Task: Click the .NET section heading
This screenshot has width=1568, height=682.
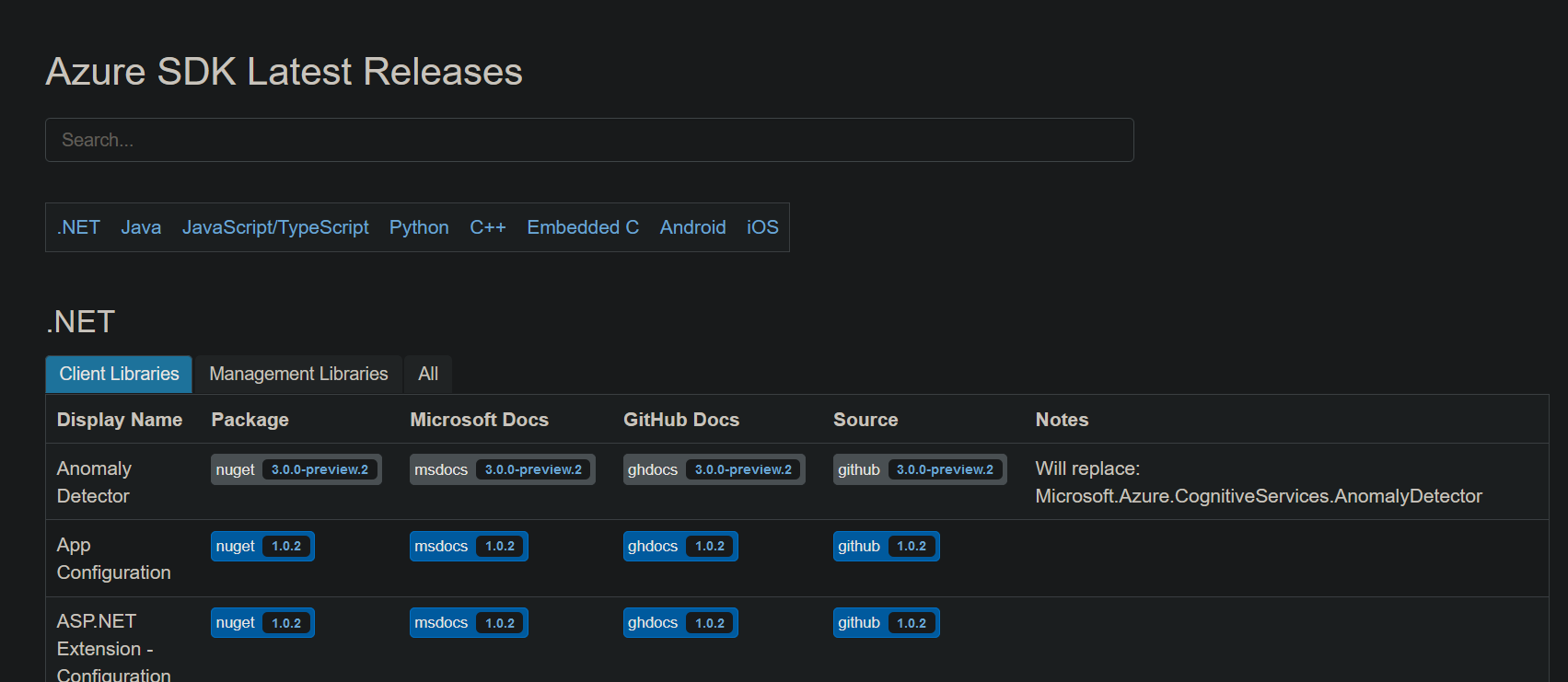Action: 81,322
